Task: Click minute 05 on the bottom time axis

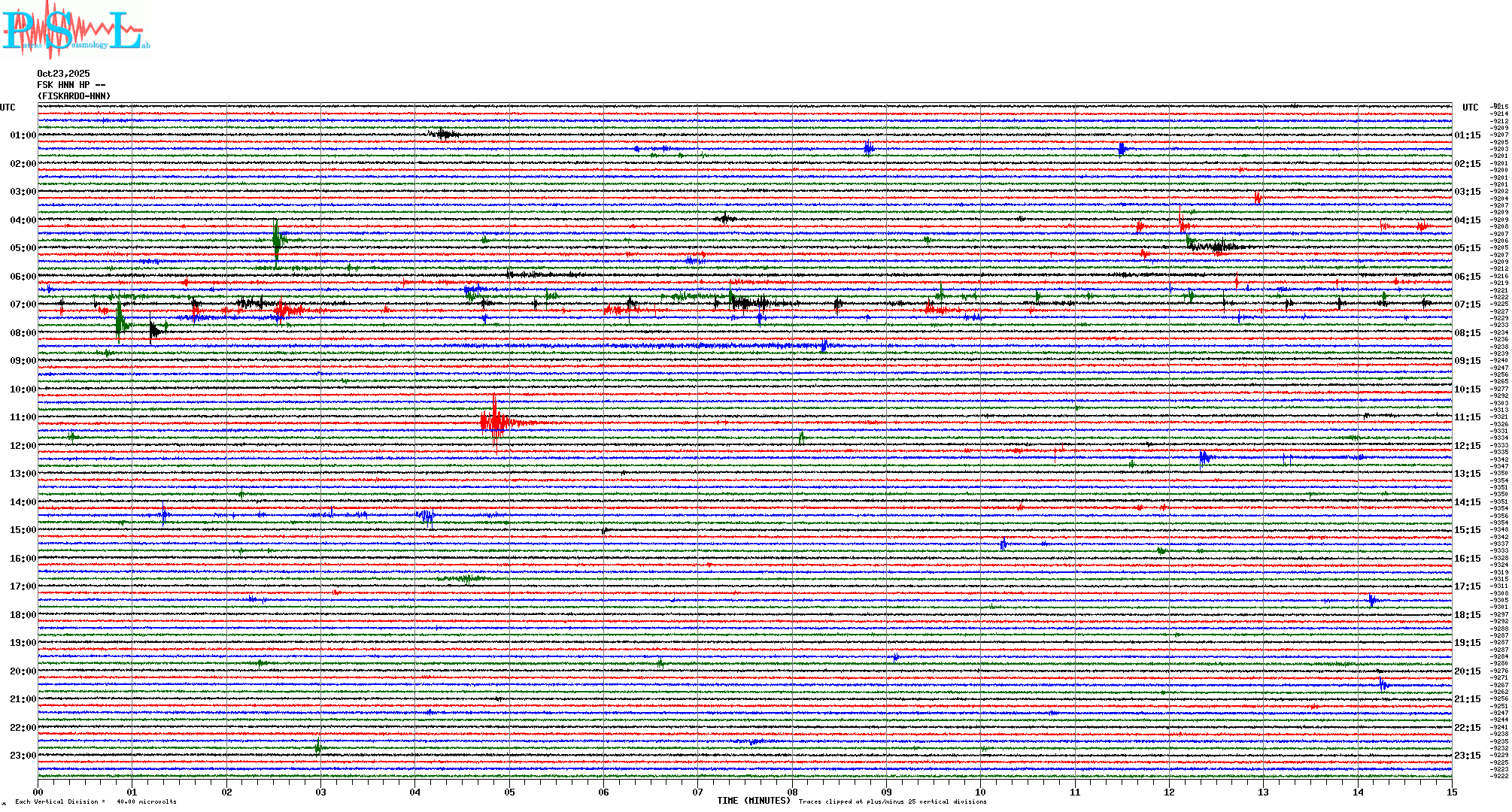Action: [x=509, y=792]
